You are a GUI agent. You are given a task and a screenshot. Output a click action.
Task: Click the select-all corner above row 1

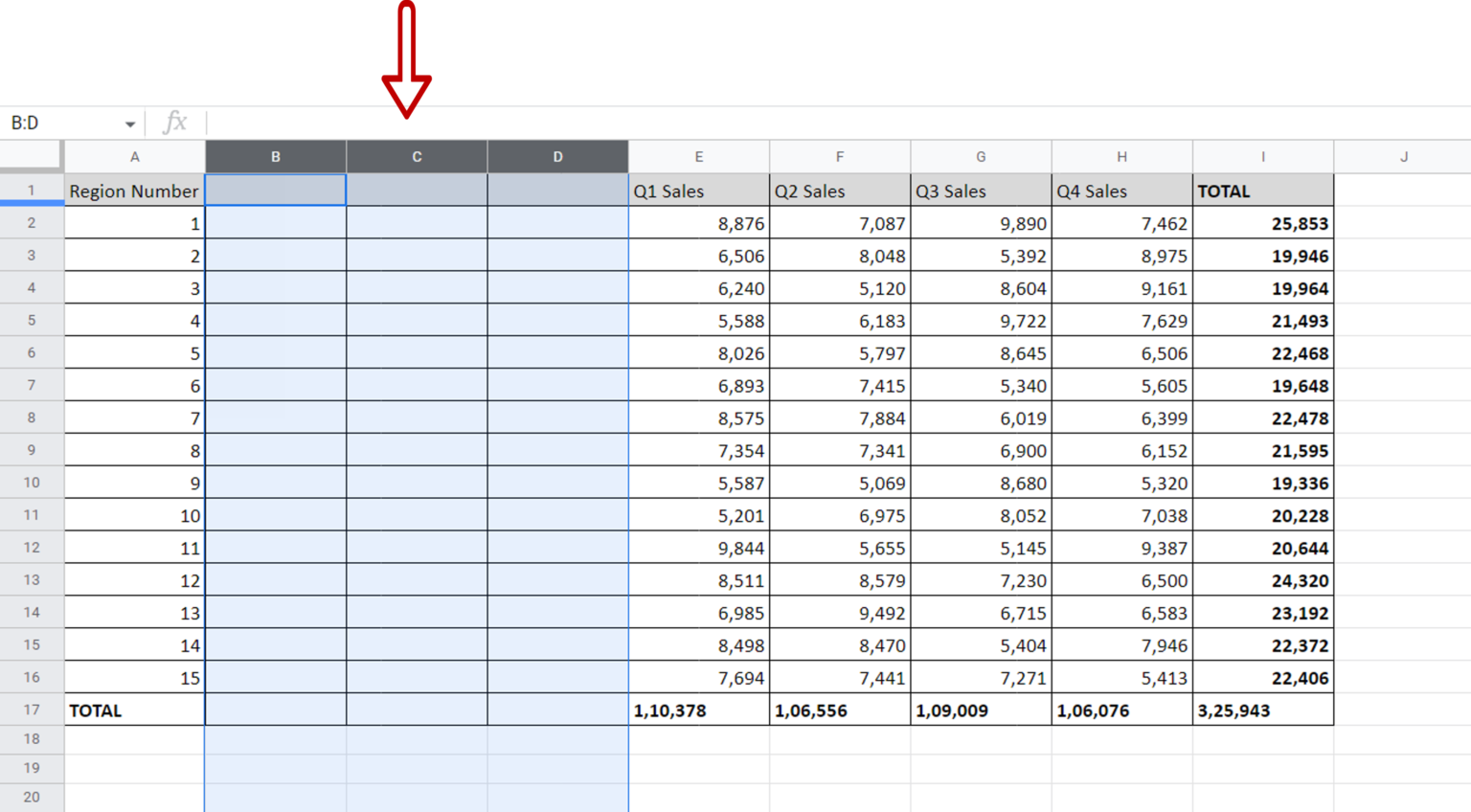coord(32,155)
